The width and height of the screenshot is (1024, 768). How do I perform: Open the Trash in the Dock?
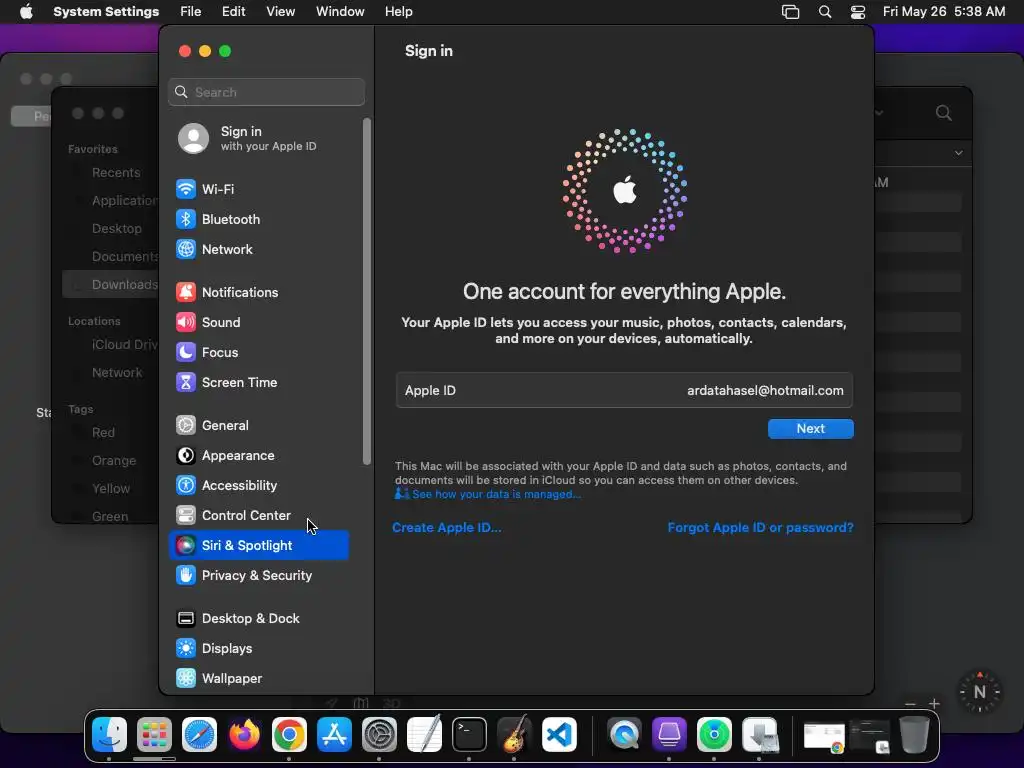coord(914,735)
